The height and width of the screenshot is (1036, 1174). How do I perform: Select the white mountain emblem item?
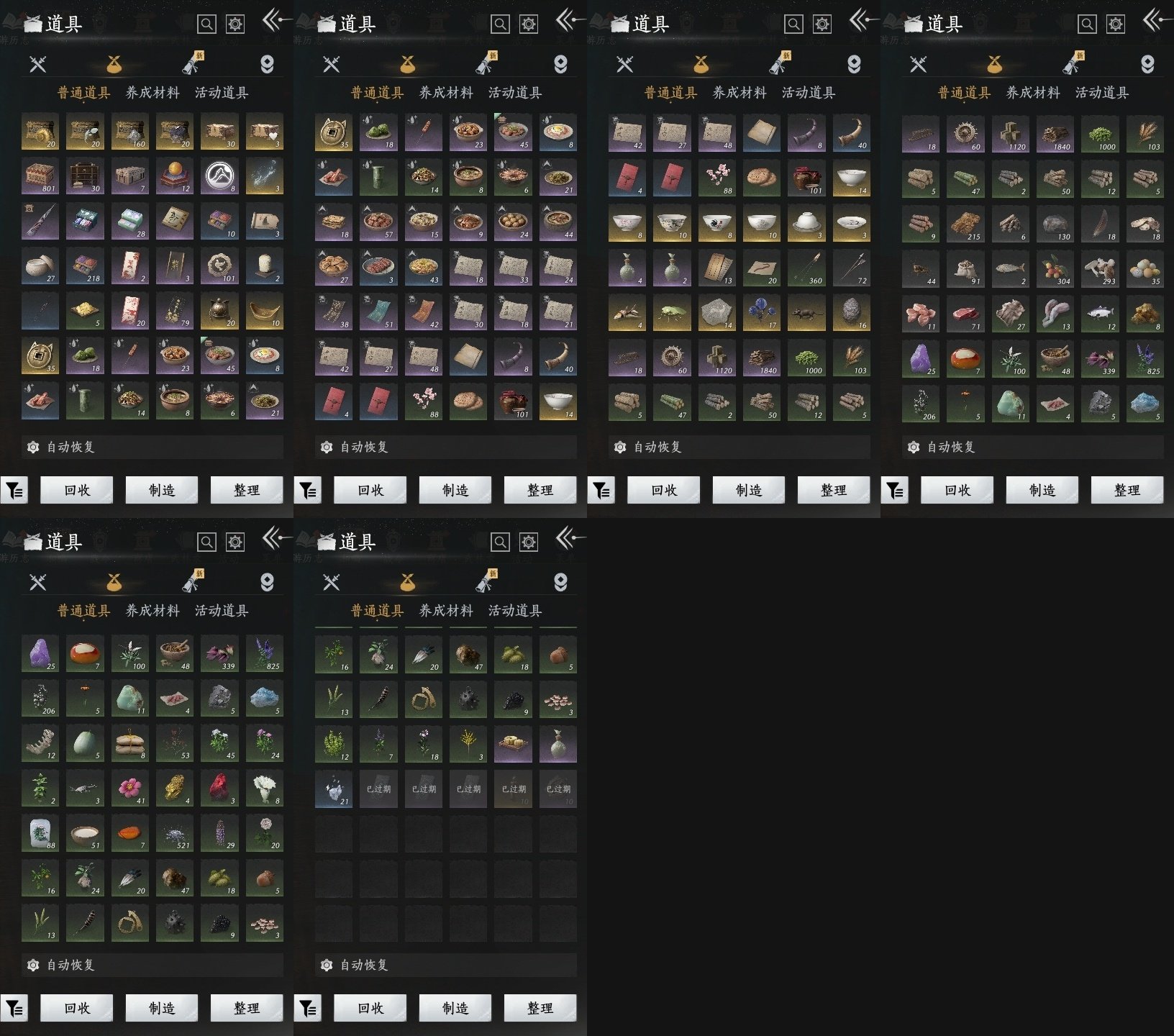[219, 176]
